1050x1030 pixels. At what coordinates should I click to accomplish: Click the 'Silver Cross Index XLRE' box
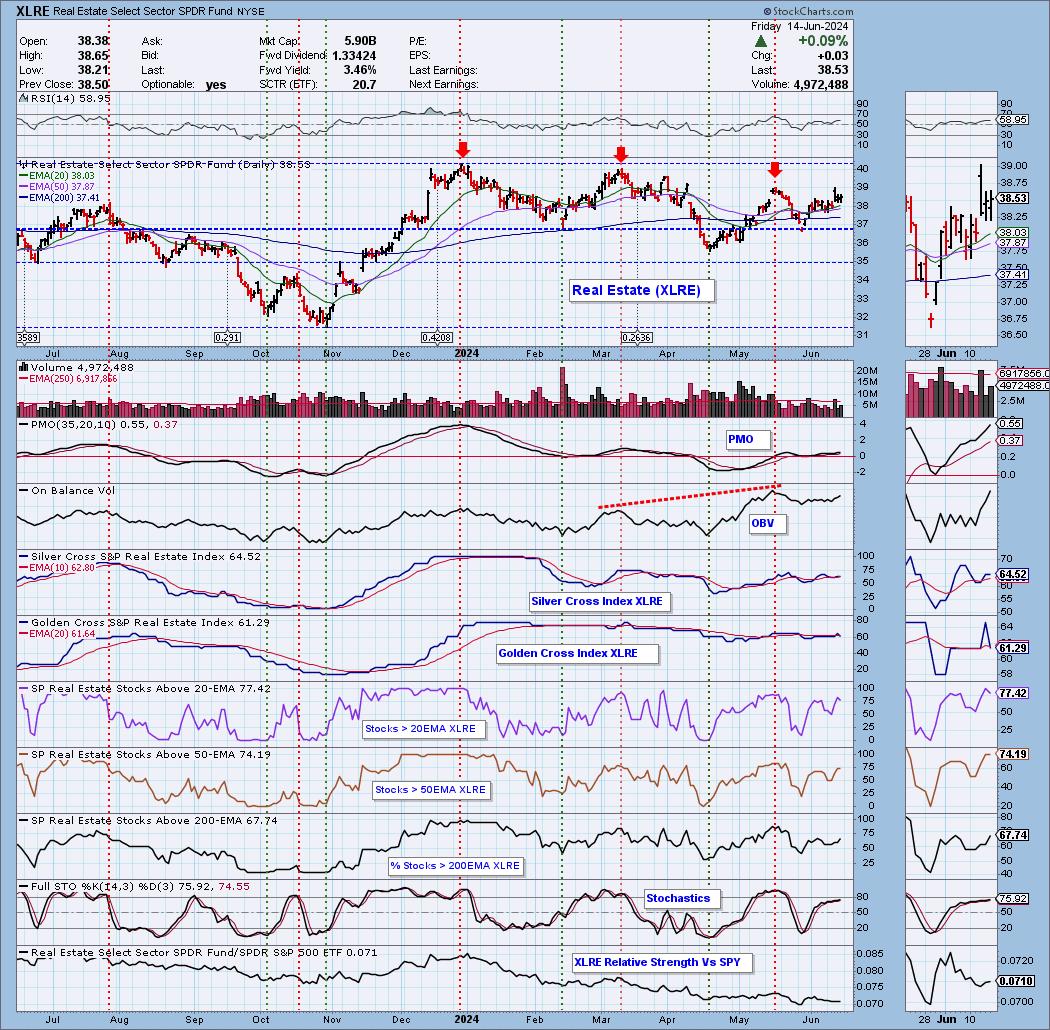[x=599, y=601]
